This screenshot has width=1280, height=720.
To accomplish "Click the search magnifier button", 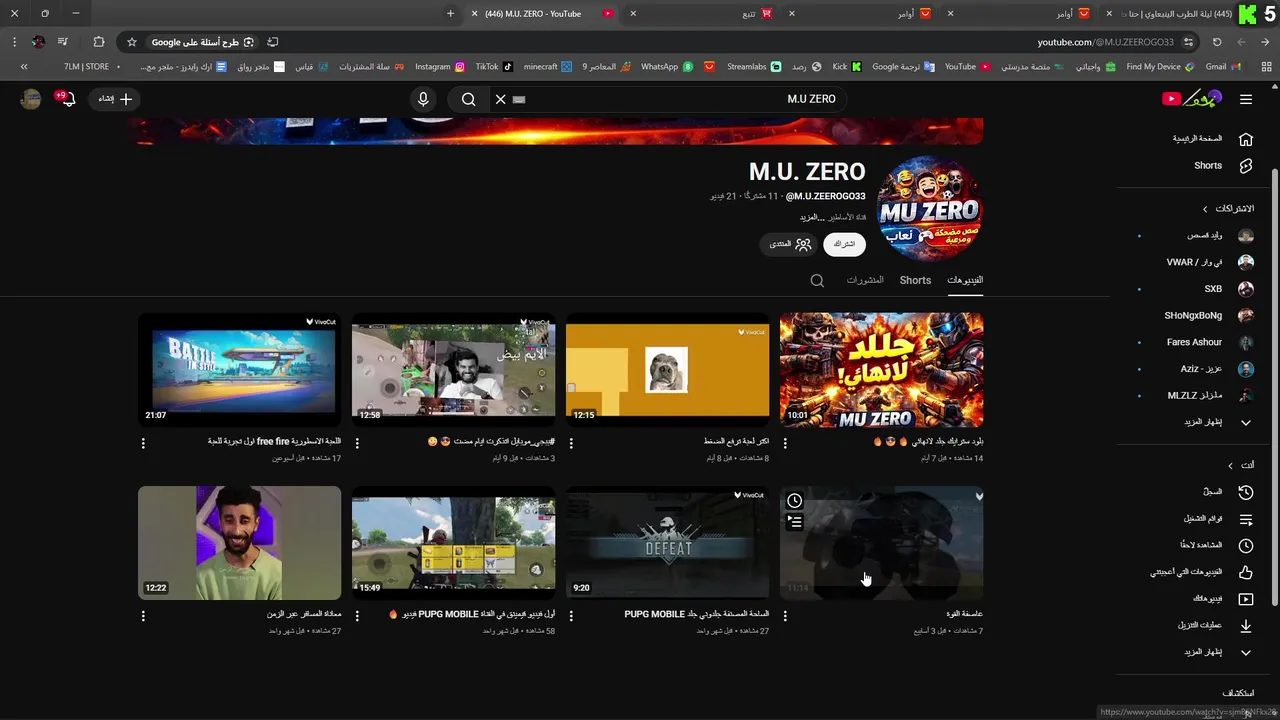I will pos(468,99).
